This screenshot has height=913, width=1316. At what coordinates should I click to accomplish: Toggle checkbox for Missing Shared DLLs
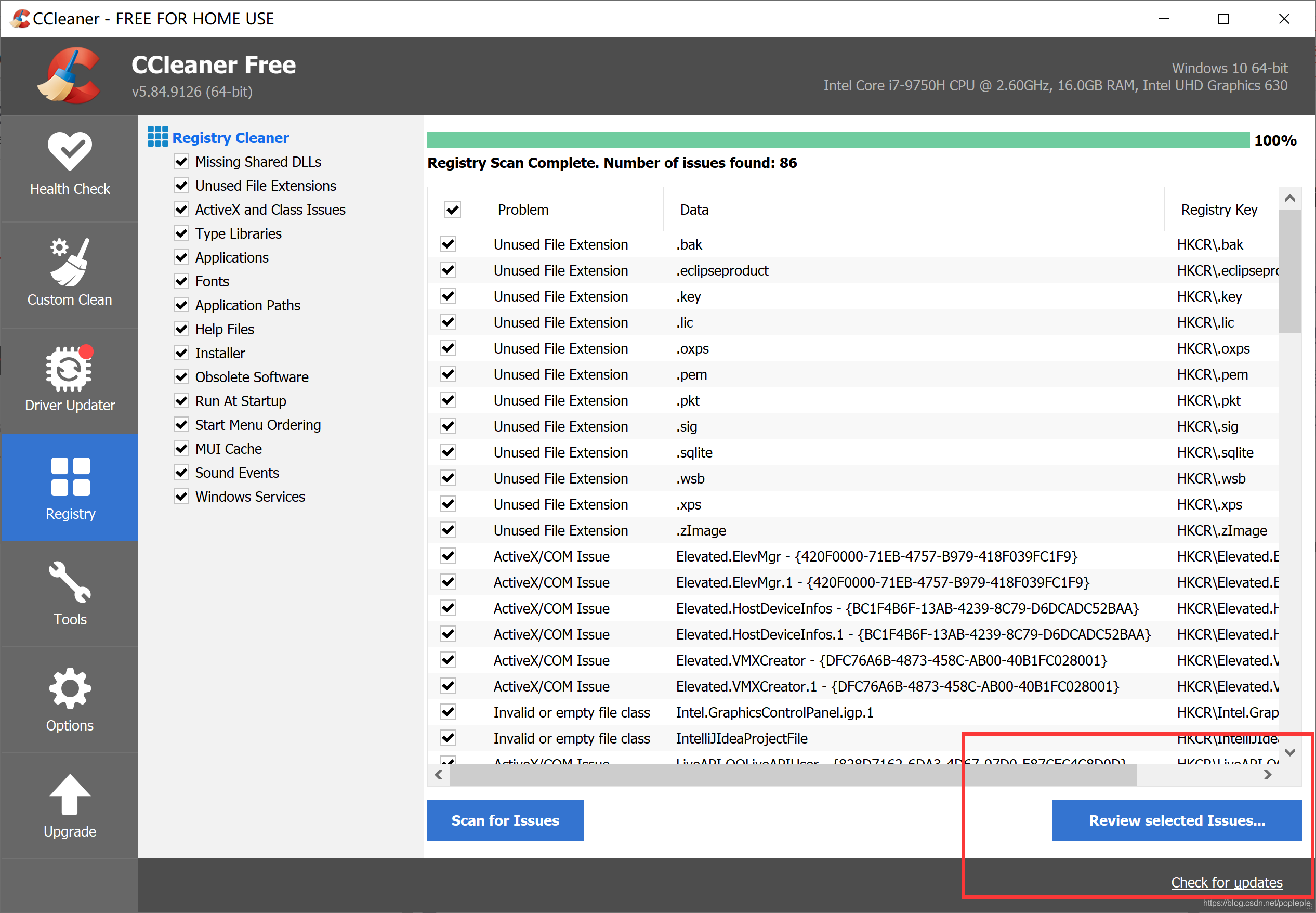click(181, 162)
